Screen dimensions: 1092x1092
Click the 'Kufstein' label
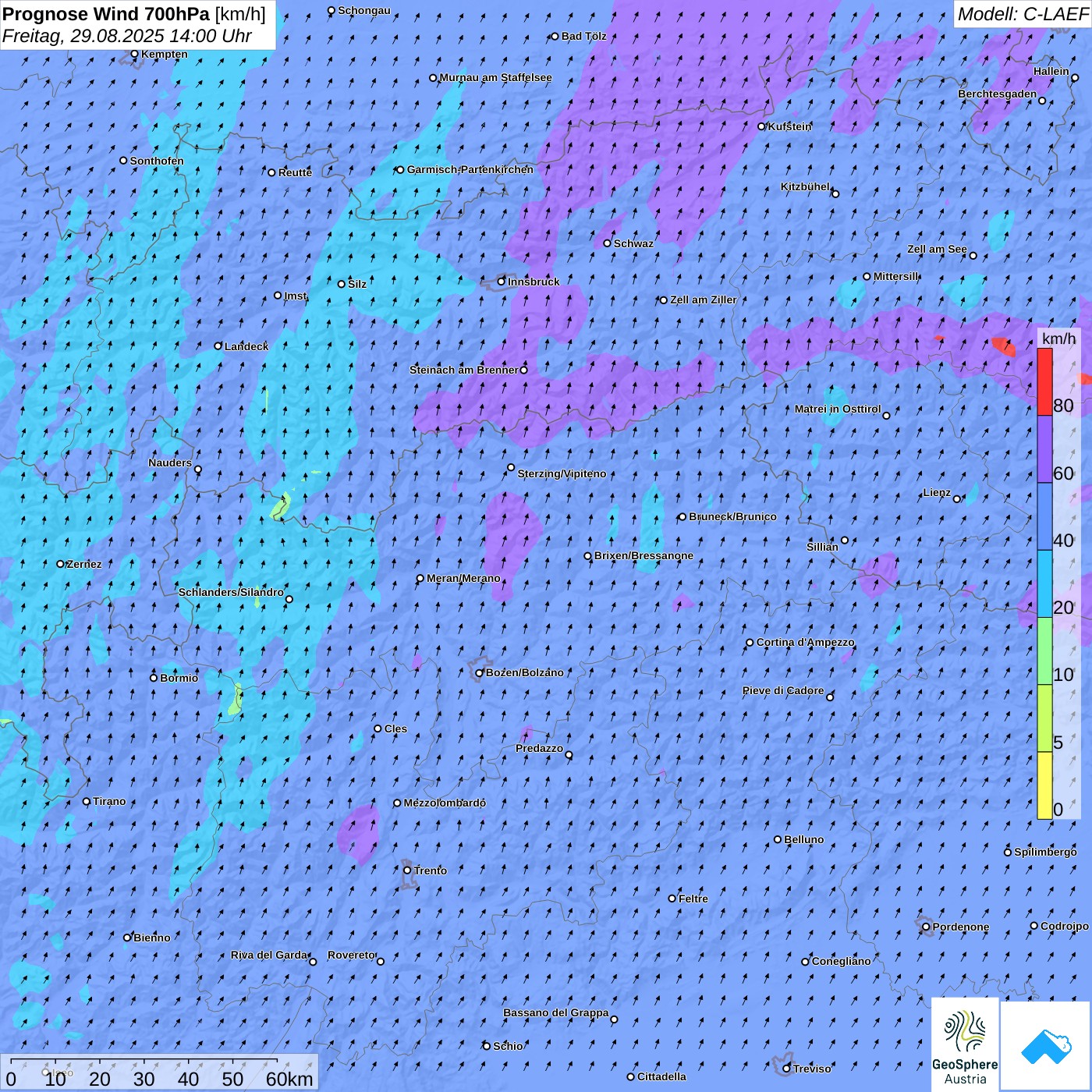click(789, 126)
